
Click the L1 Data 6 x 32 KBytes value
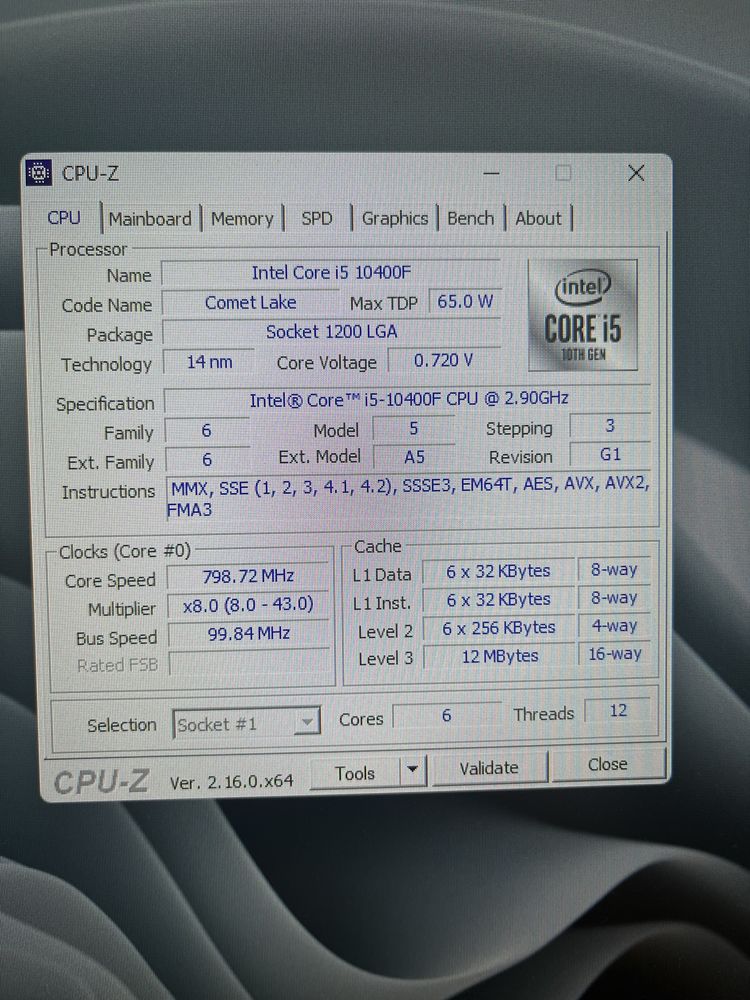pyautogui.click(x=498, y=571)
